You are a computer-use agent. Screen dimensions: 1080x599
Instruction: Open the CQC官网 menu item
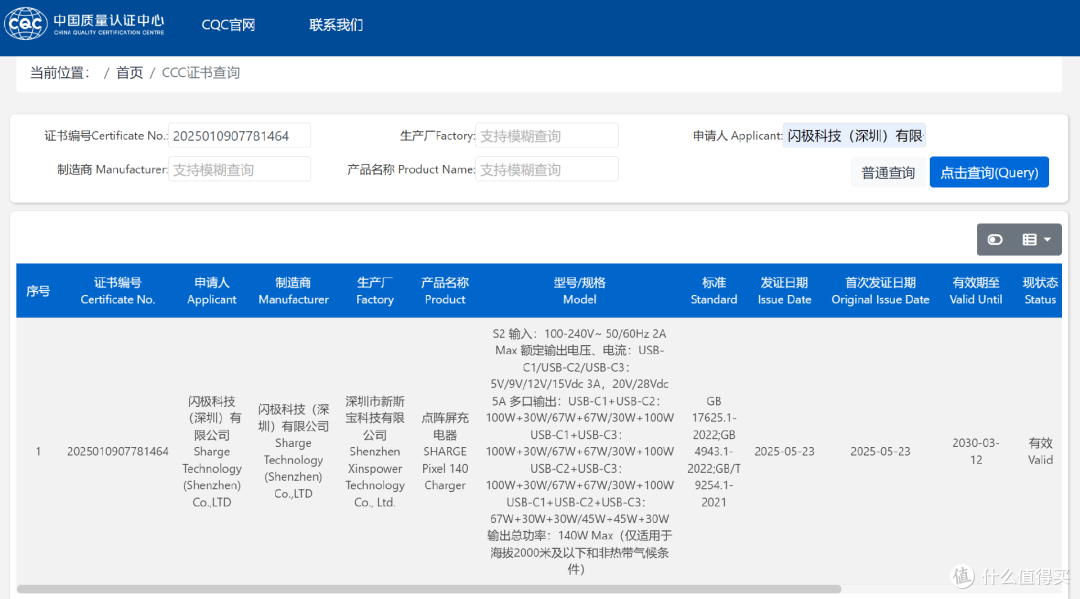228,25
